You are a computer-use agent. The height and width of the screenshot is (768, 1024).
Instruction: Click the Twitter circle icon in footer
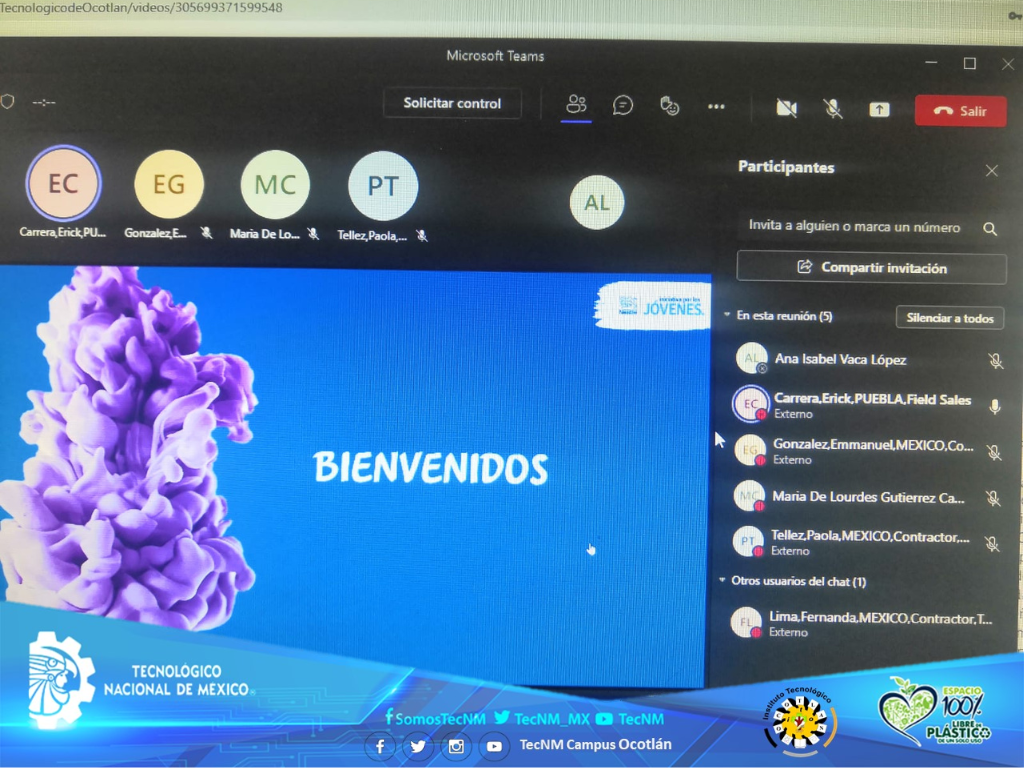418,746
